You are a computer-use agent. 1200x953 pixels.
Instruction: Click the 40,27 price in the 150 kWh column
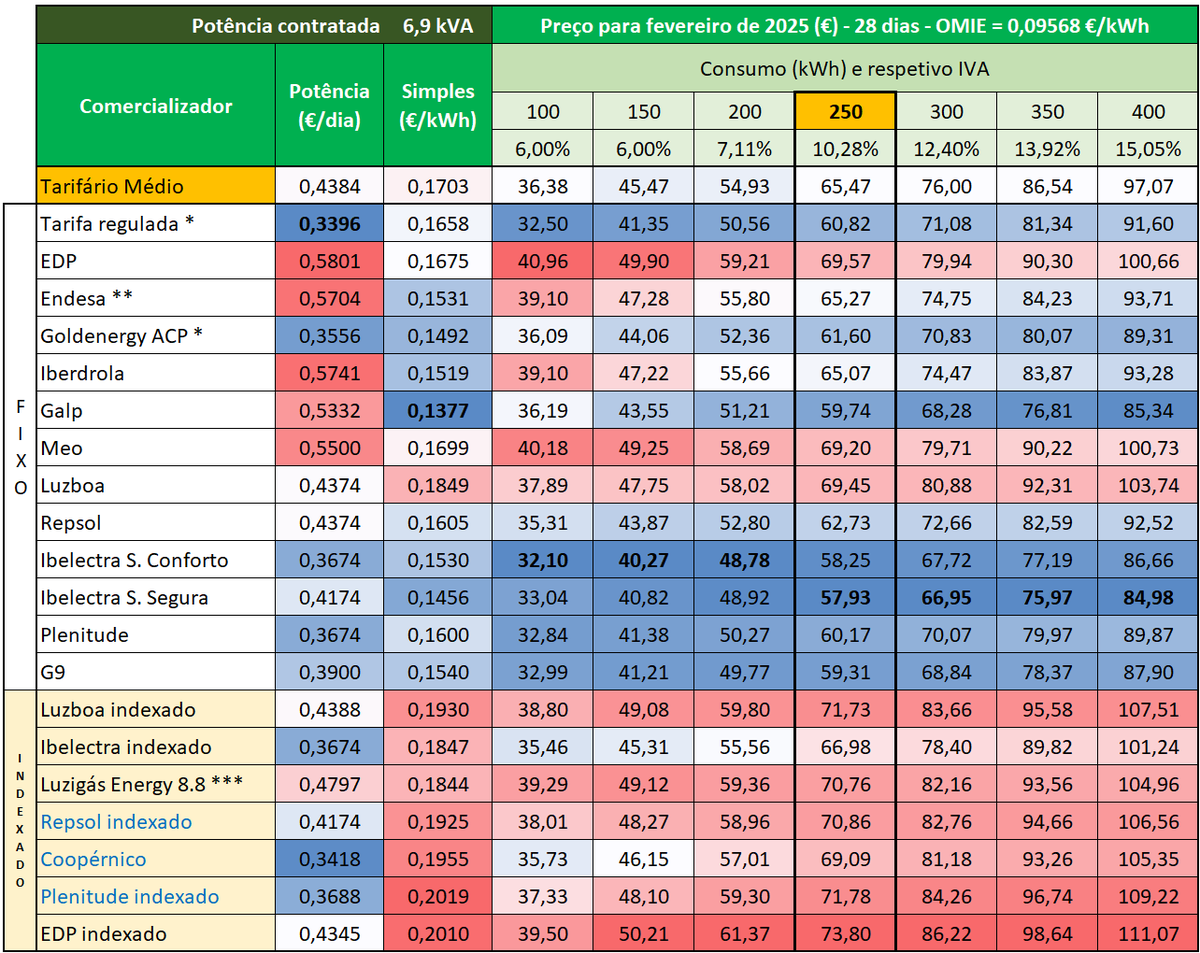point(644,560)
